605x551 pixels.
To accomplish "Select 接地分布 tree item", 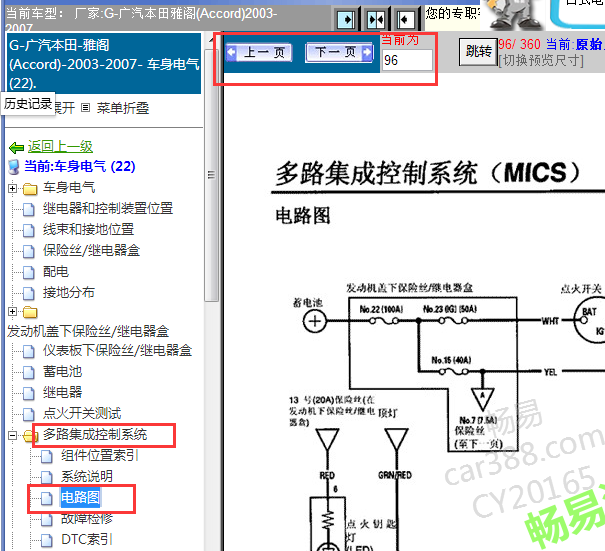I will point(69,292).
